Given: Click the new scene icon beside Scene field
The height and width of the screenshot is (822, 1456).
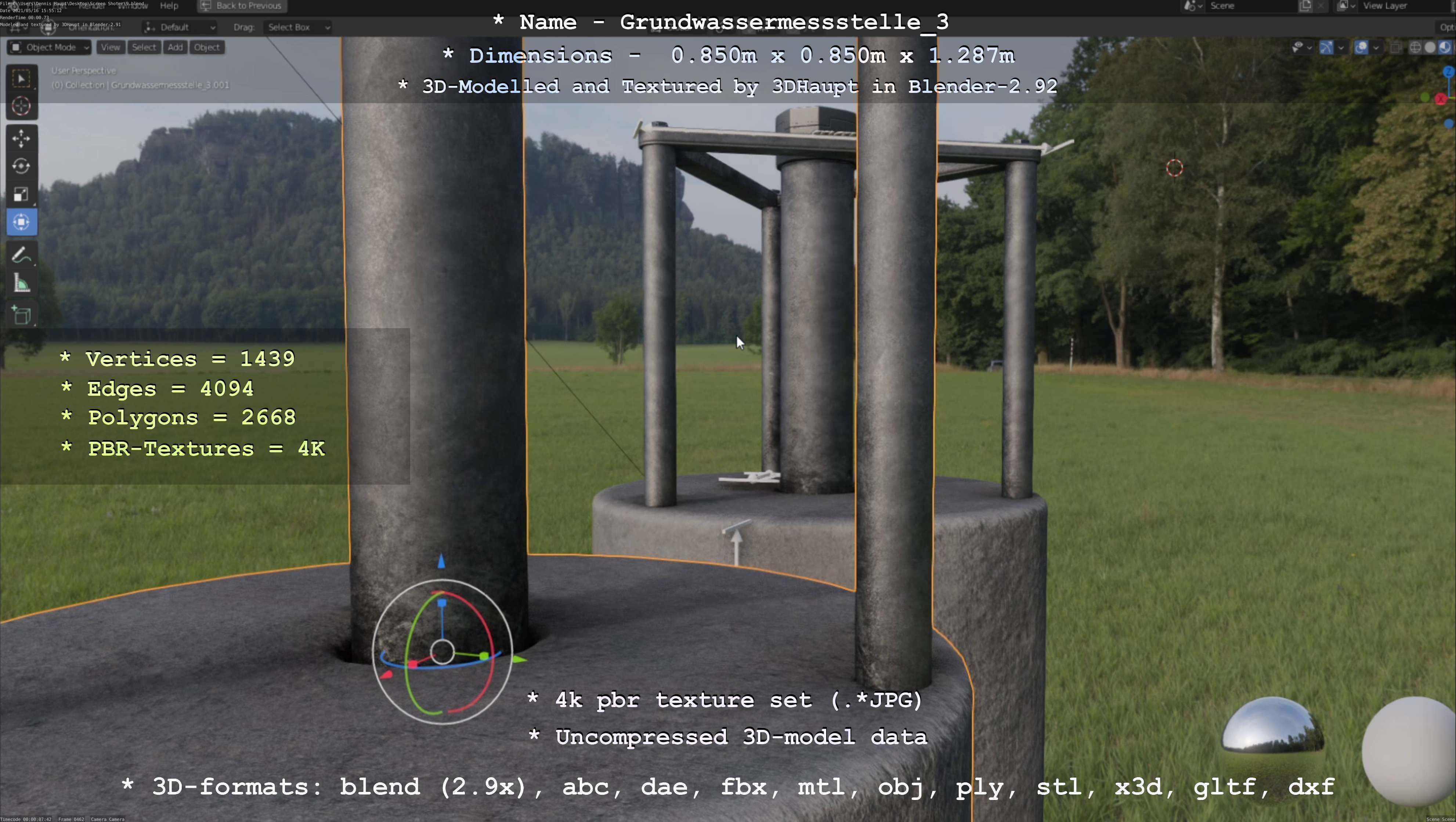Looking at the screenshot, I should pos(1305,6).
